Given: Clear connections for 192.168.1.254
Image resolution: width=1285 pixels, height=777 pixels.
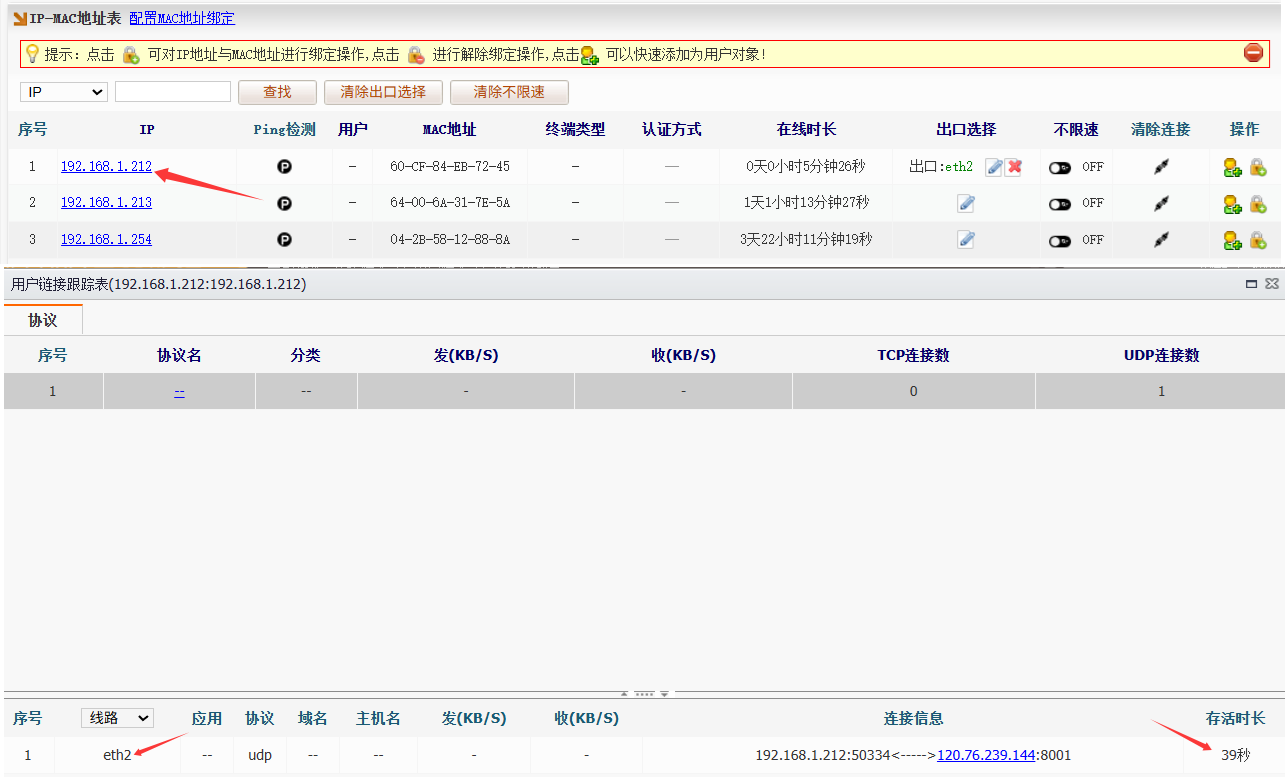Looking at the screenshot, I should click(1161, 240).
